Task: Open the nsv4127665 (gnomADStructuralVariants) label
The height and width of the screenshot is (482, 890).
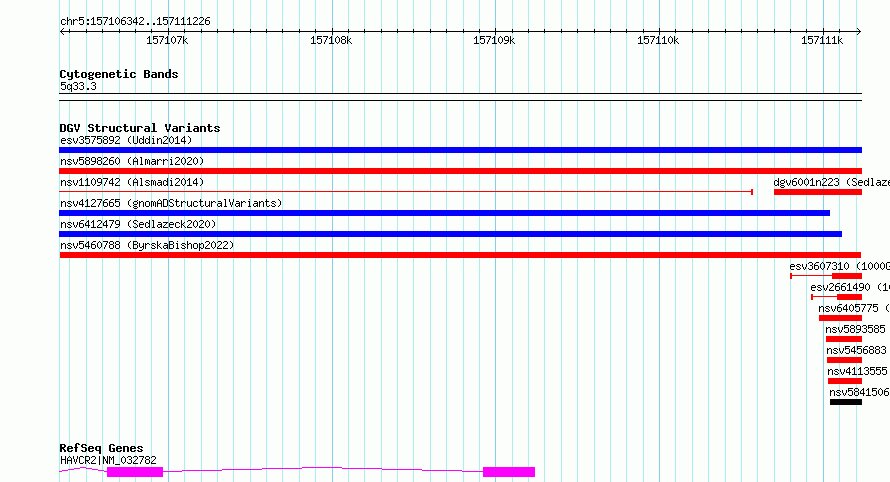Action: (171, 203)
